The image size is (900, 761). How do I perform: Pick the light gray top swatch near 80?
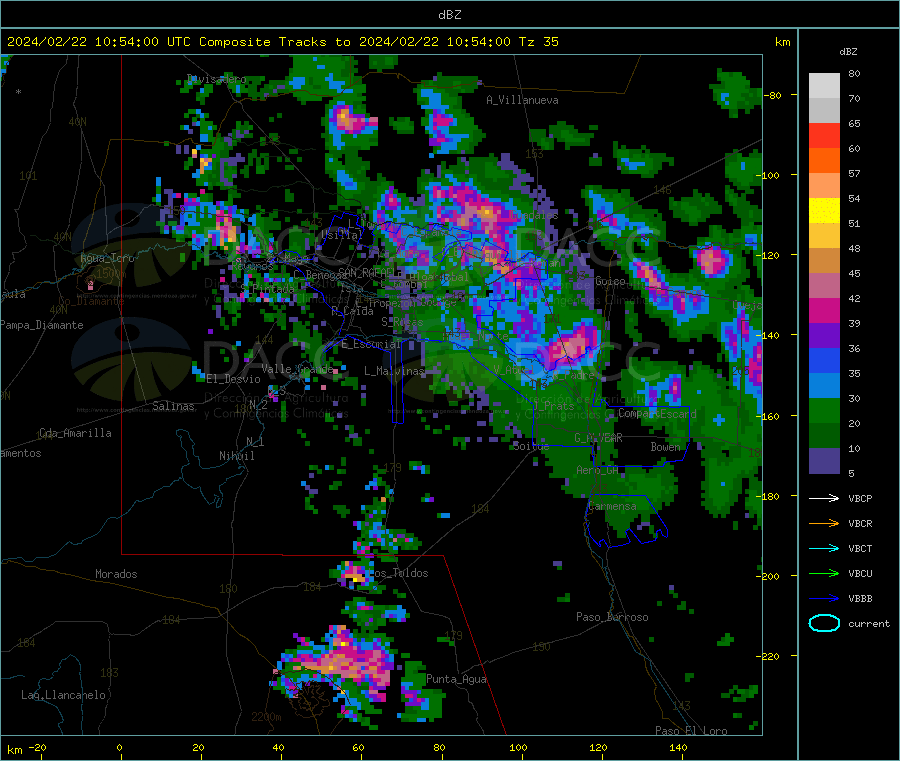point(824,86)
